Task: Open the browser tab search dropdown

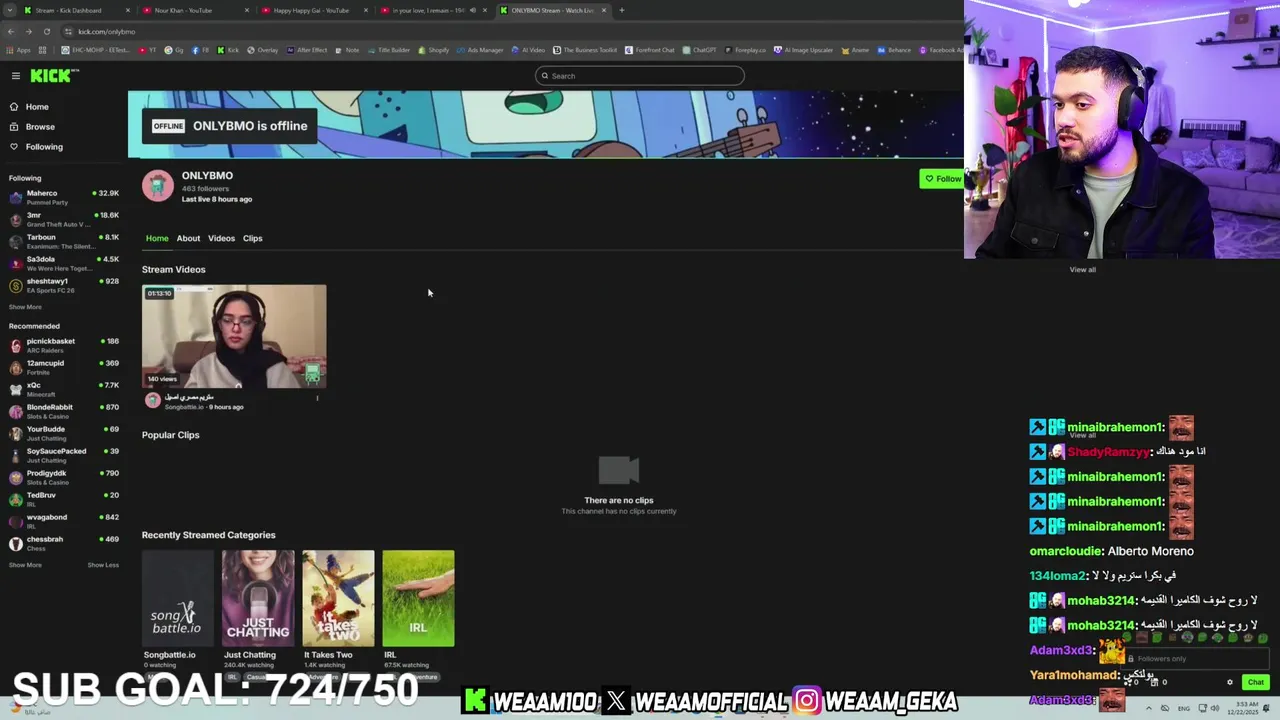Action: [x=9, y=10]
